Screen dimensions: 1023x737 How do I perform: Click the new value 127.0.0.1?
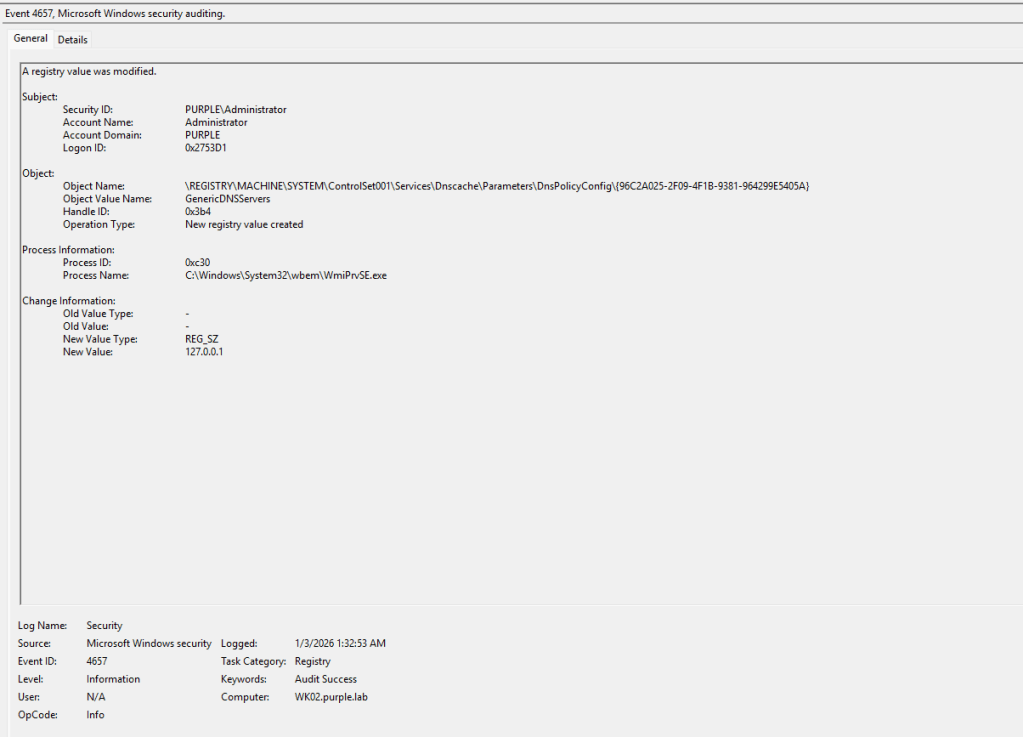pos(204,352)
